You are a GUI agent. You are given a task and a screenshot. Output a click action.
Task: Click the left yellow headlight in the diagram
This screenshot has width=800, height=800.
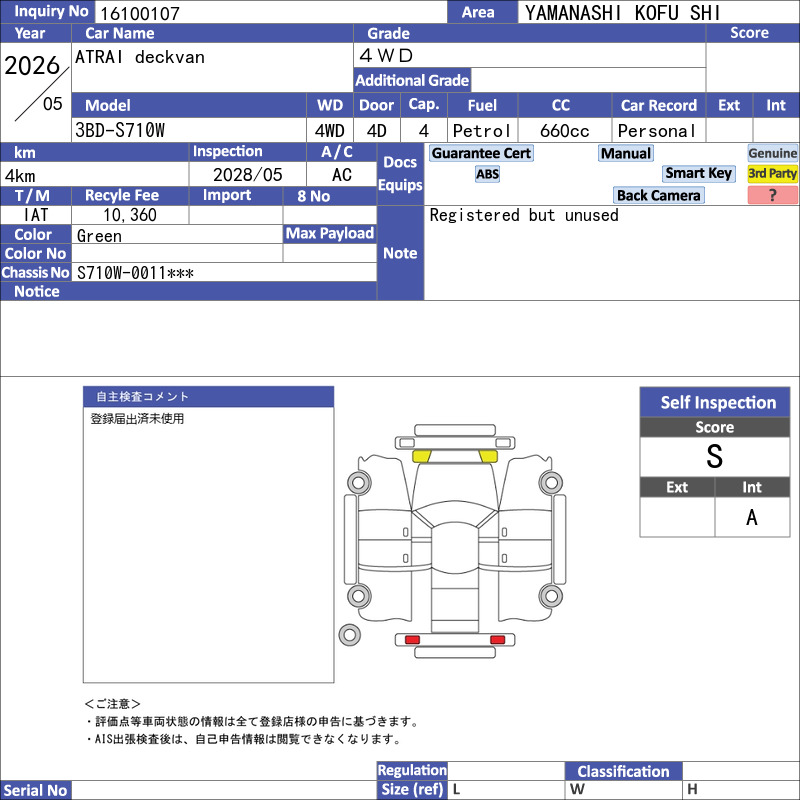pos(421,457)
